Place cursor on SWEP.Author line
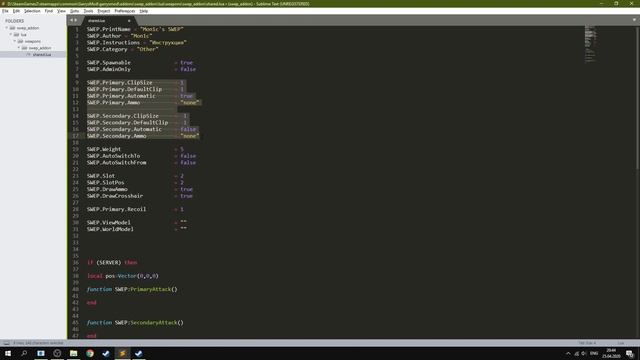 (x=119, y=36)
